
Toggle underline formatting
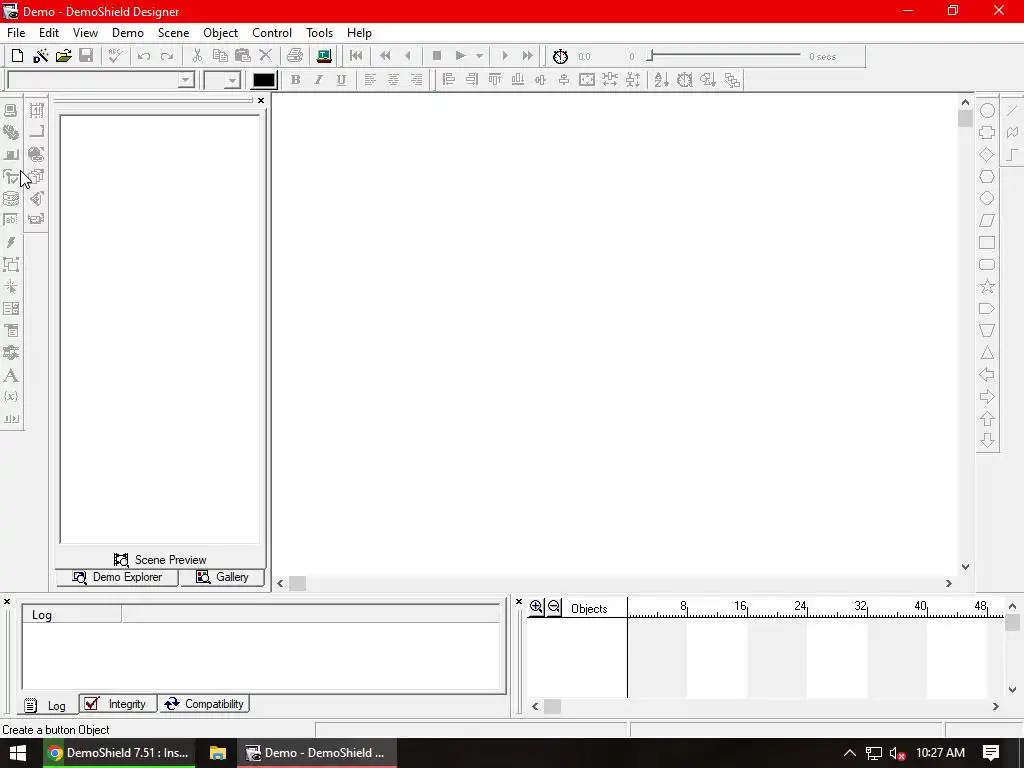point(341,80)
